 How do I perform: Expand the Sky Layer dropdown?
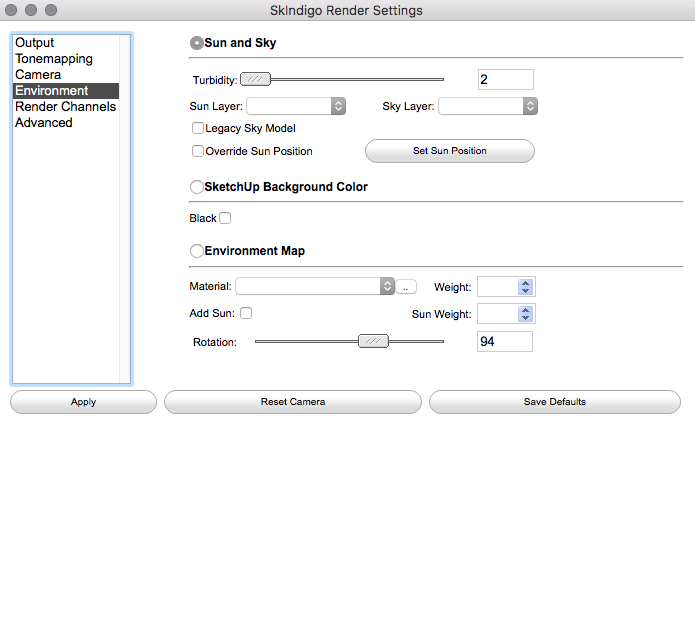point(488,106)
